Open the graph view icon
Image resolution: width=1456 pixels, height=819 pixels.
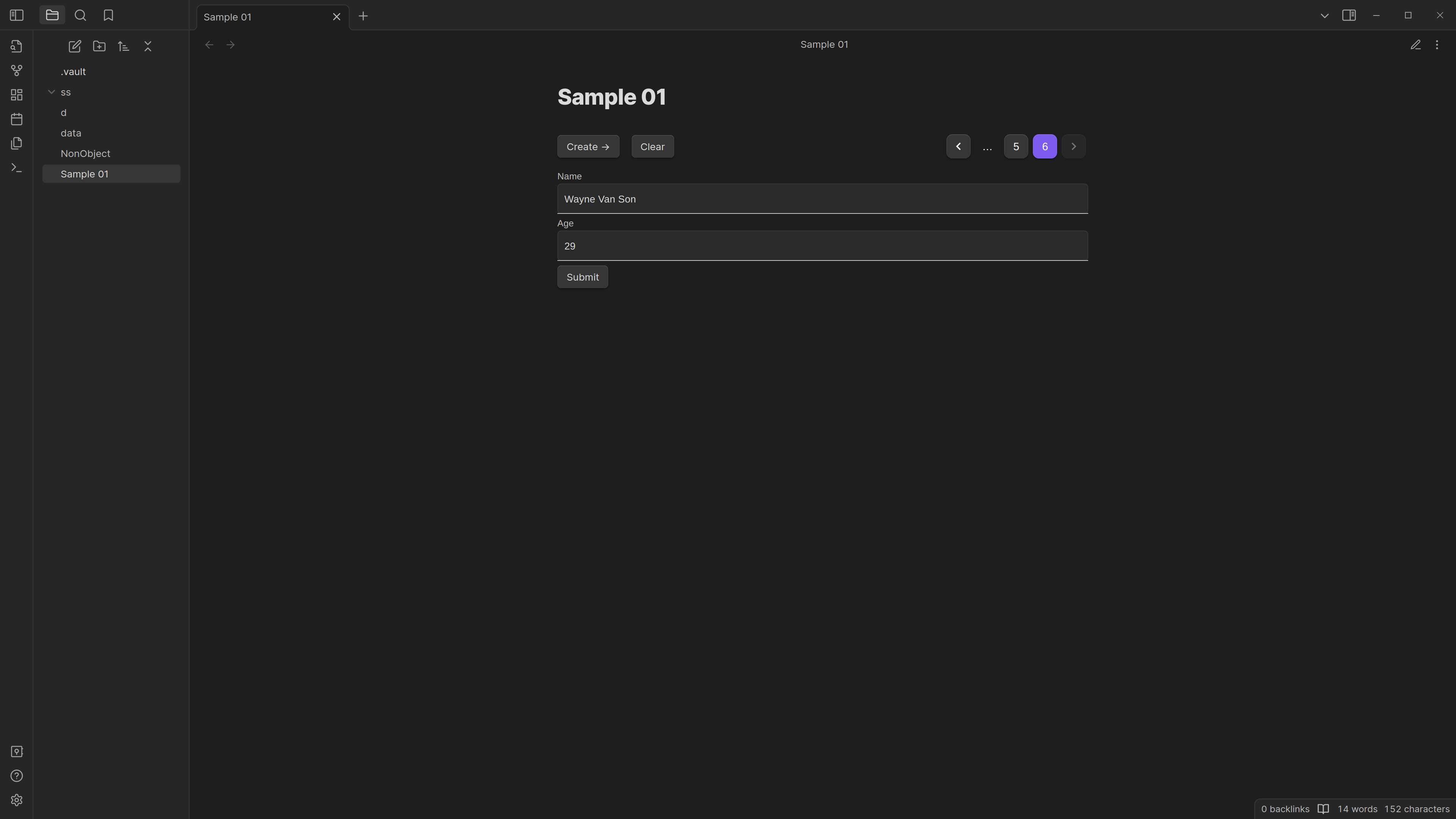[x=16, y=71]
